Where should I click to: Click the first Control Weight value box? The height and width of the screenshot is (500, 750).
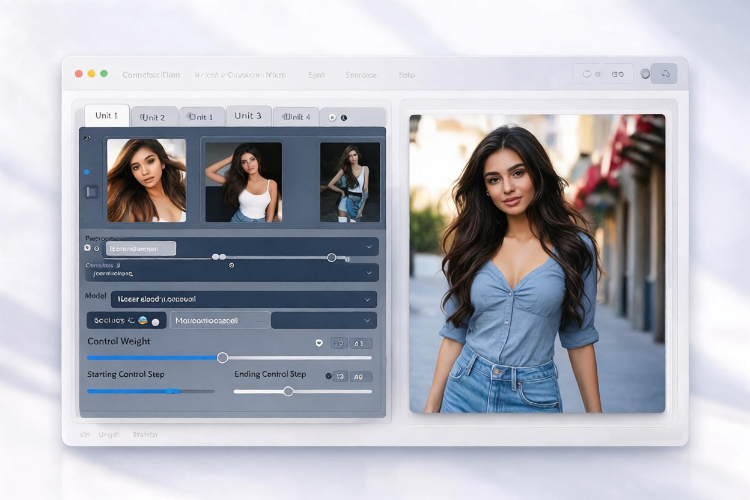(339, 343)
